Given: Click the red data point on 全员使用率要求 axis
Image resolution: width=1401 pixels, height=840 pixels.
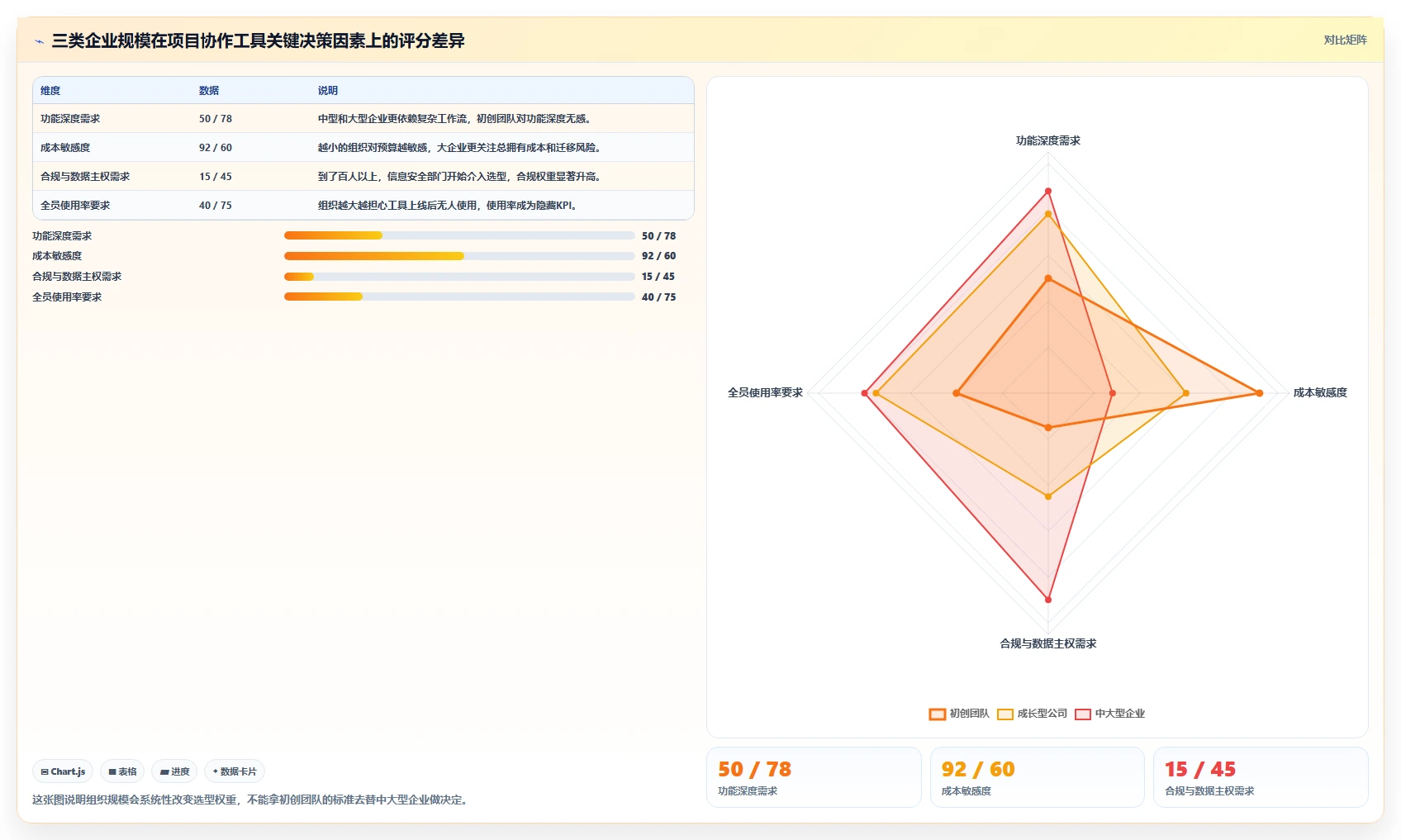Looking at the screenshot, I should (x=865, y=393).
